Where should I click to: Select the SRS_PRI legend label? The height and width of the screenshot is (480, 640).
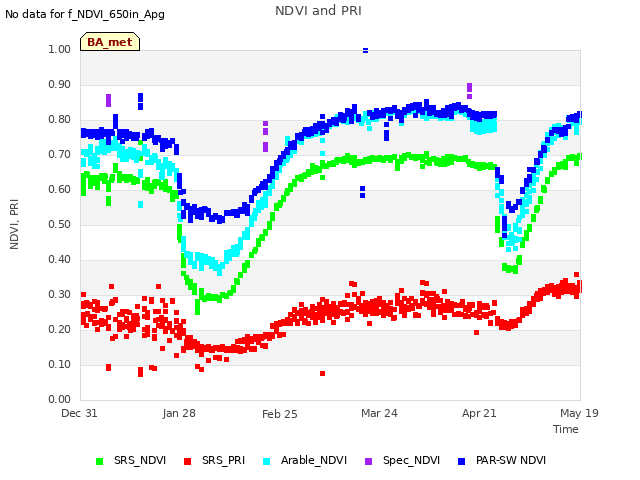click(x=223, y=460)
